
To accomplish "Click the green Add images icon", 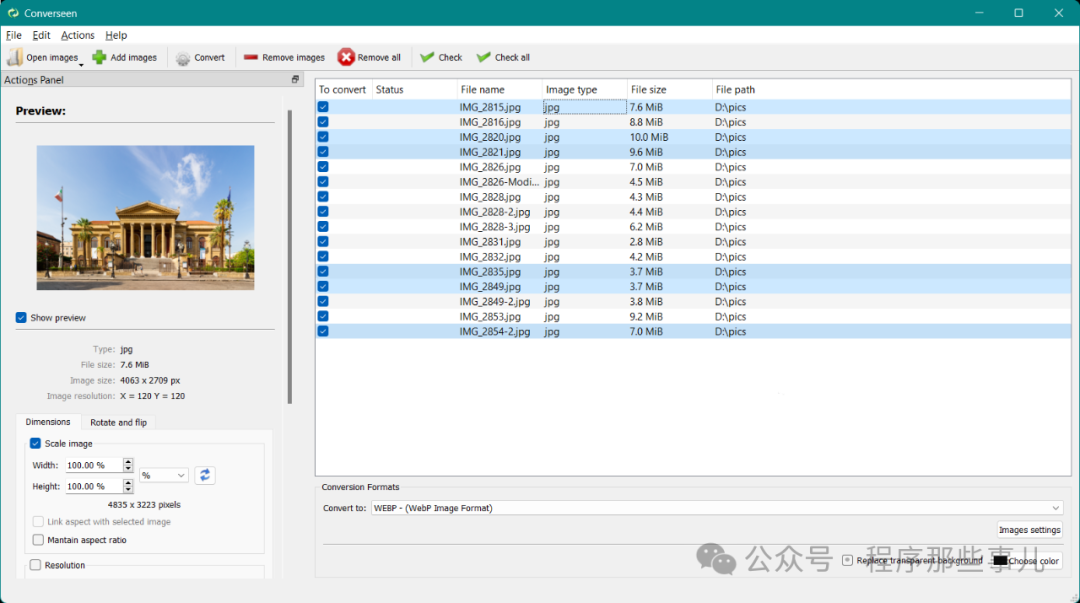I will 99,57.
